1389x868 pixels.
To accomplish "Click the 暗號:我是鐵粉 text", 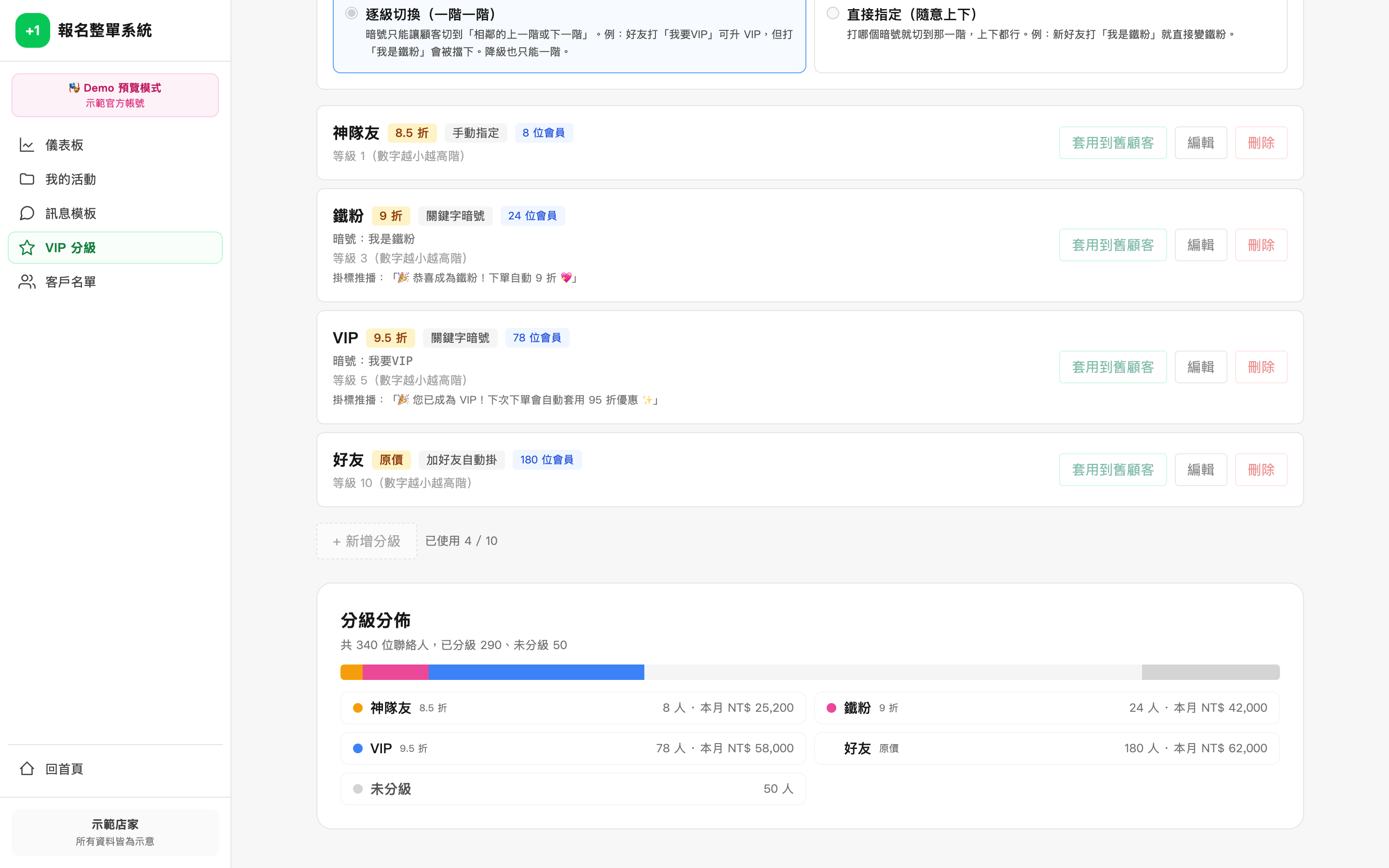I will tap(374, 239).
